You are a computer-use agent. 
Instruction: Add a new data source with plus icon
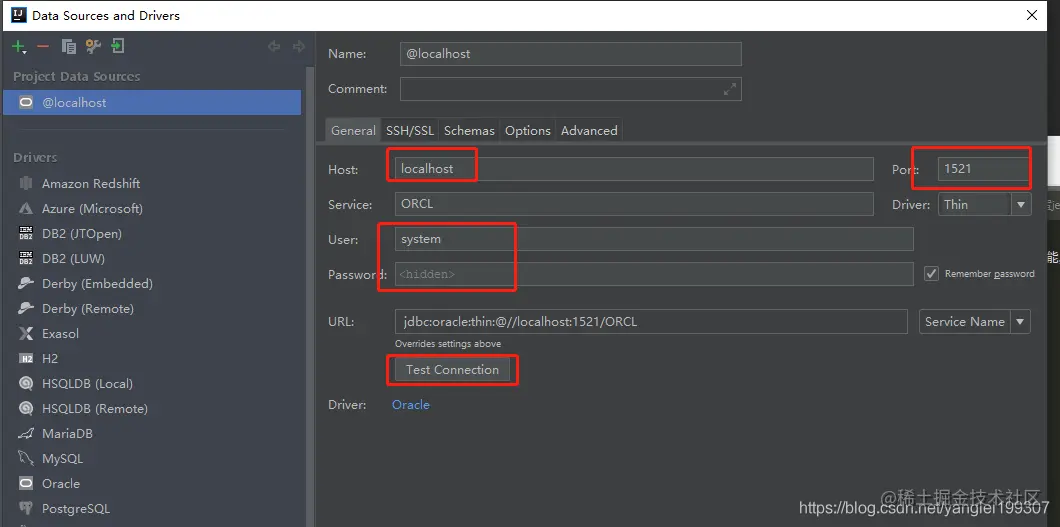pyautogui.click(x=18, y=47)
